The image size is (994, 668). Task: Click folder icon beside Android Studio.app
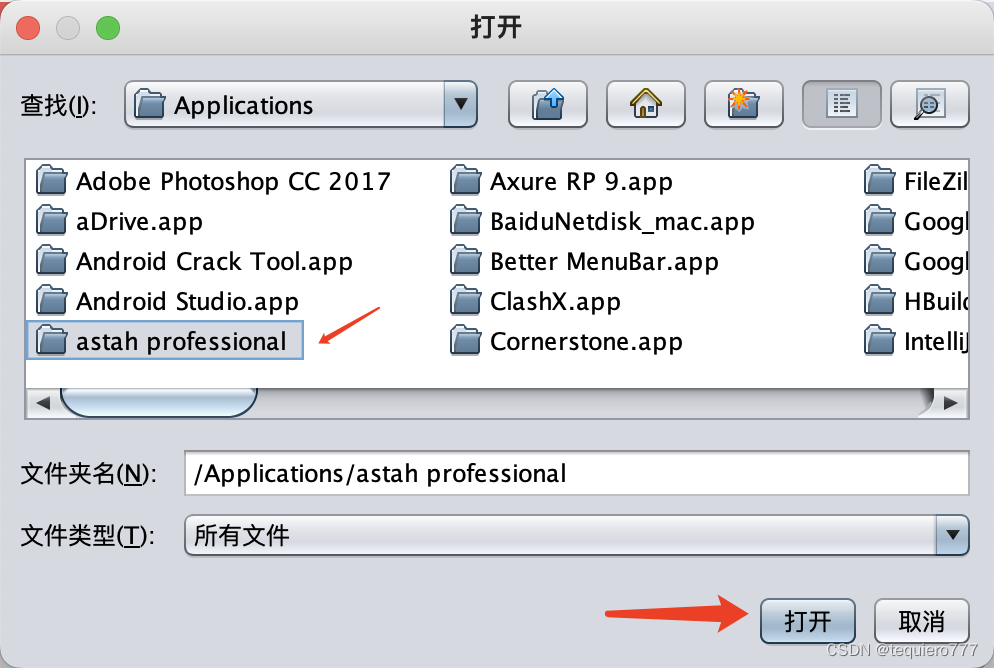51,300
